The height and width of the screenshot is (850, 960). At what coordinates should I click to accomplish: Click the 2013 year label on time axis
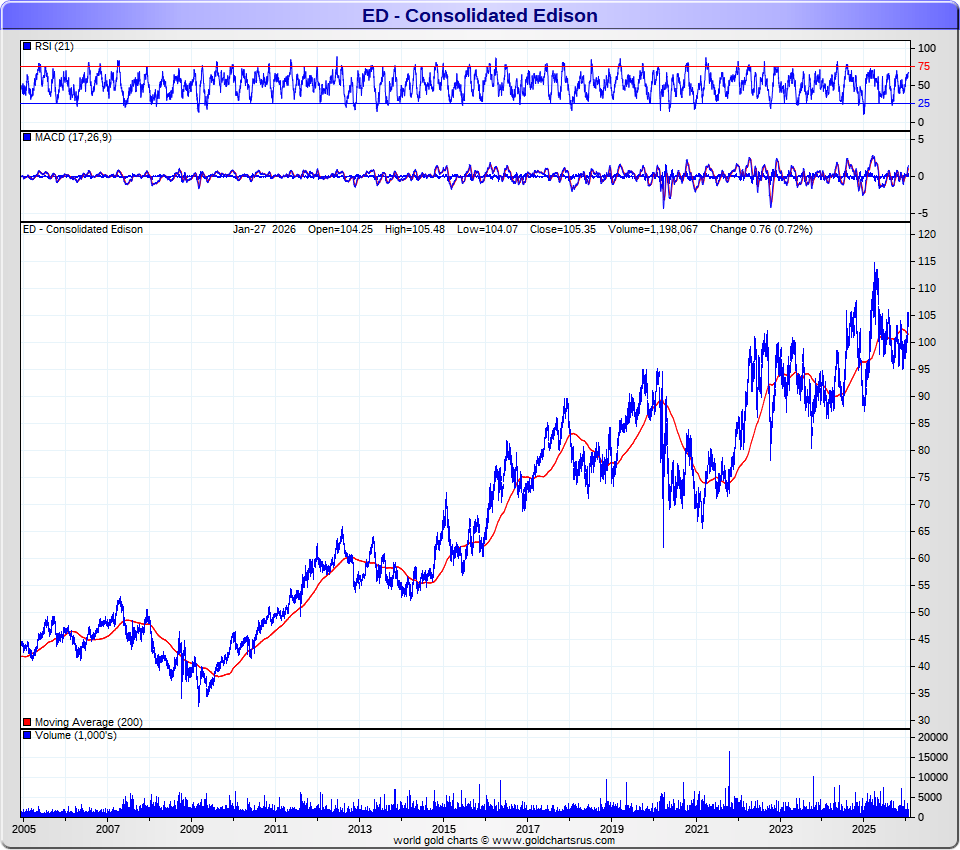click(359, 829)
